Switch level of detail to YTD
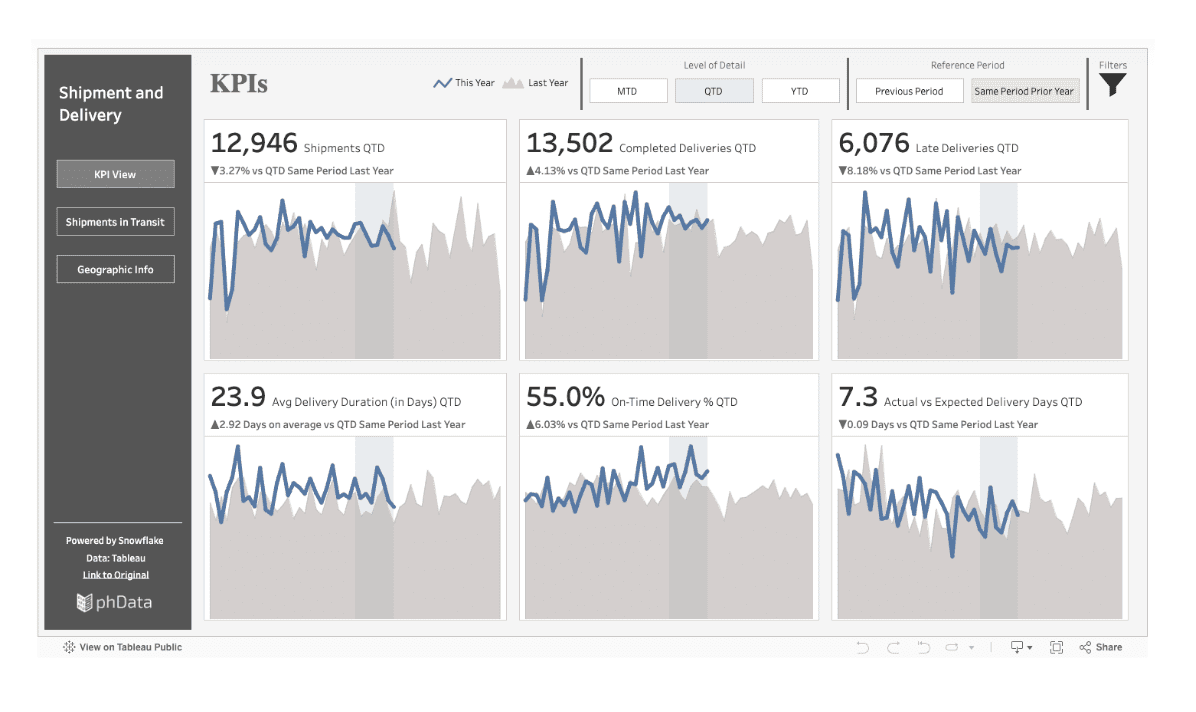 point(800,91)
